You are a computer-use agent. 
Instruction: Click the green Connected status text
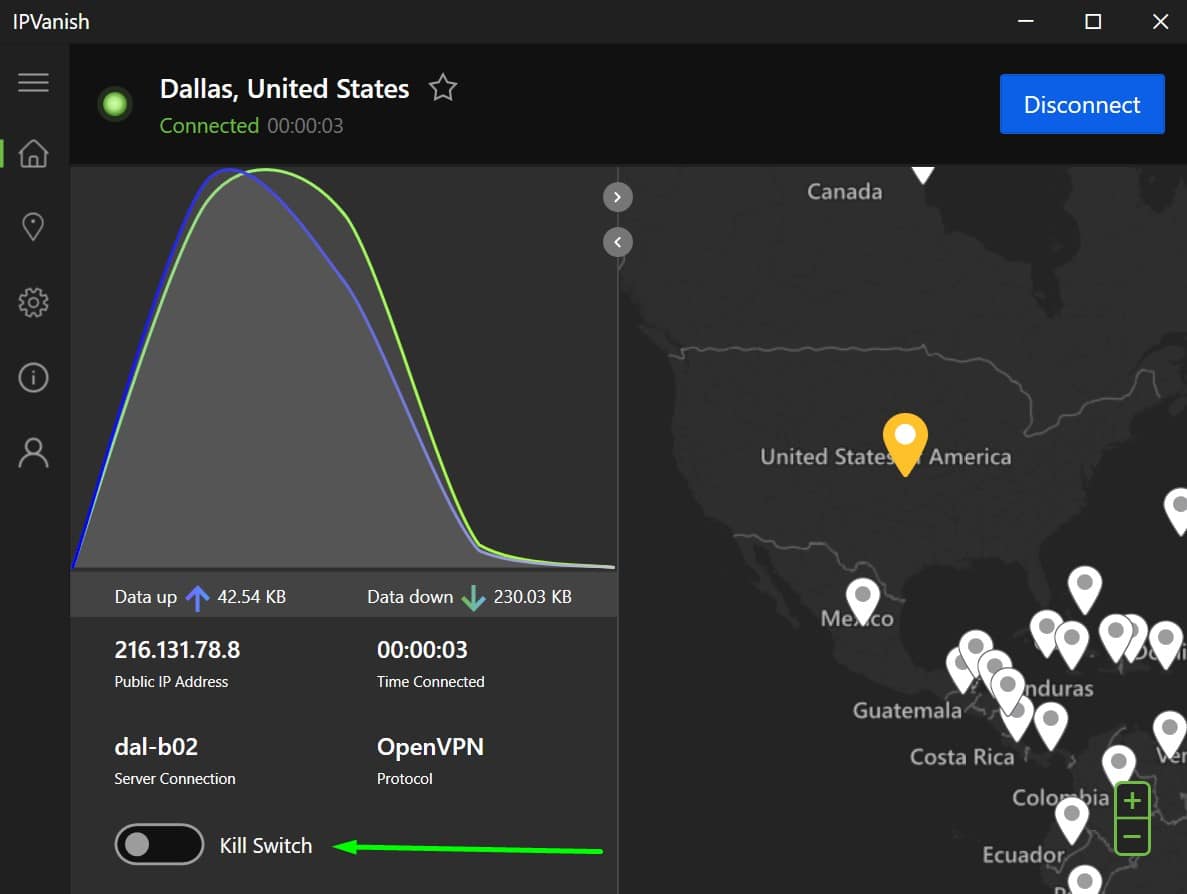[209, 125]
